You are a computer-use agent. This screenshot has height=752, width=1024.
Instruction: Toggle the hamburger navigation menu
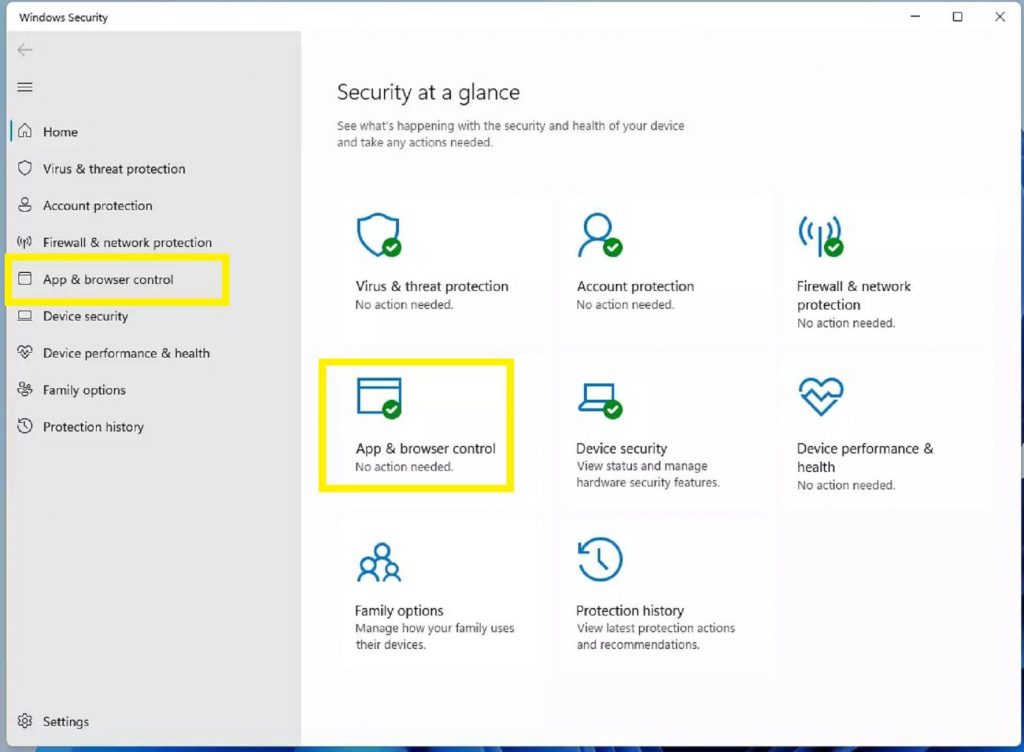[x=25, y=87]
